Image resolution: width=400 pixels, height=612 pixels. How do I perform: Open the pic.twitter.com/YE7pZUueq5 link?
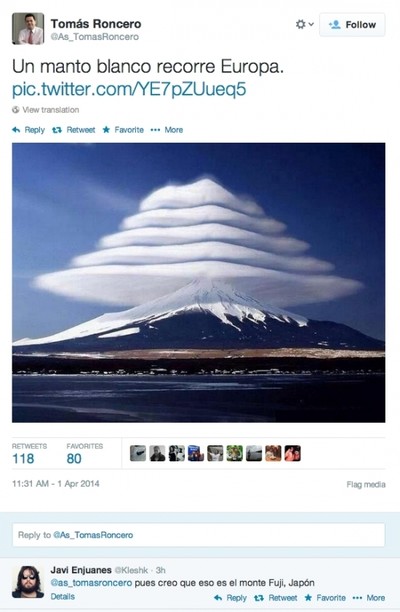coord(129,89)
